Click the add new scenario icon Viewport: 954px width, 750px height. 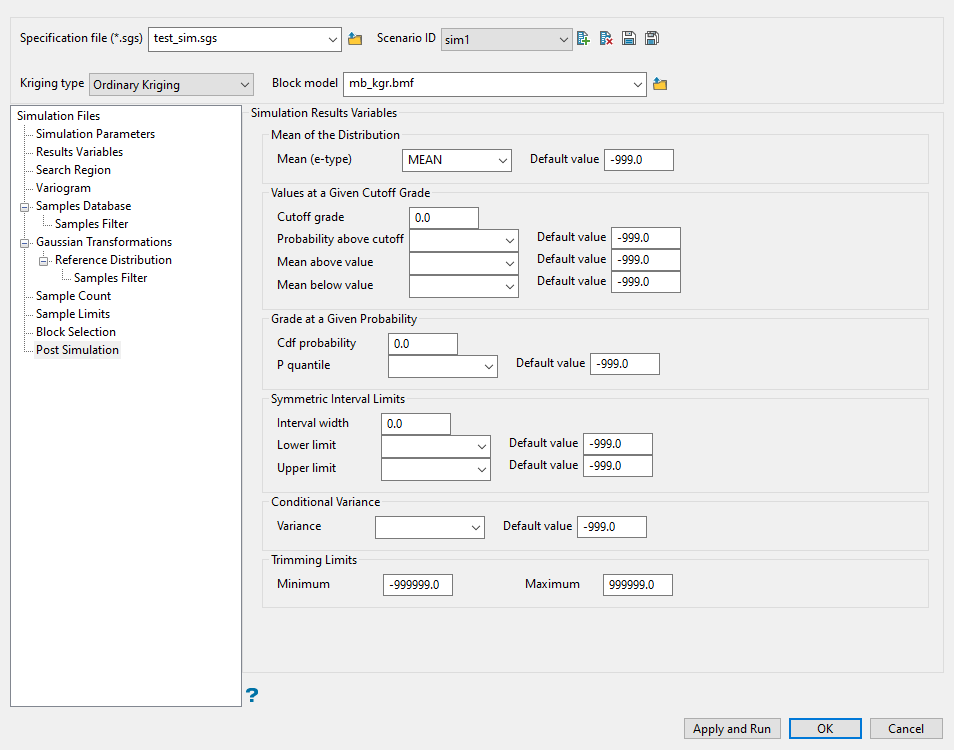(584, 39)
